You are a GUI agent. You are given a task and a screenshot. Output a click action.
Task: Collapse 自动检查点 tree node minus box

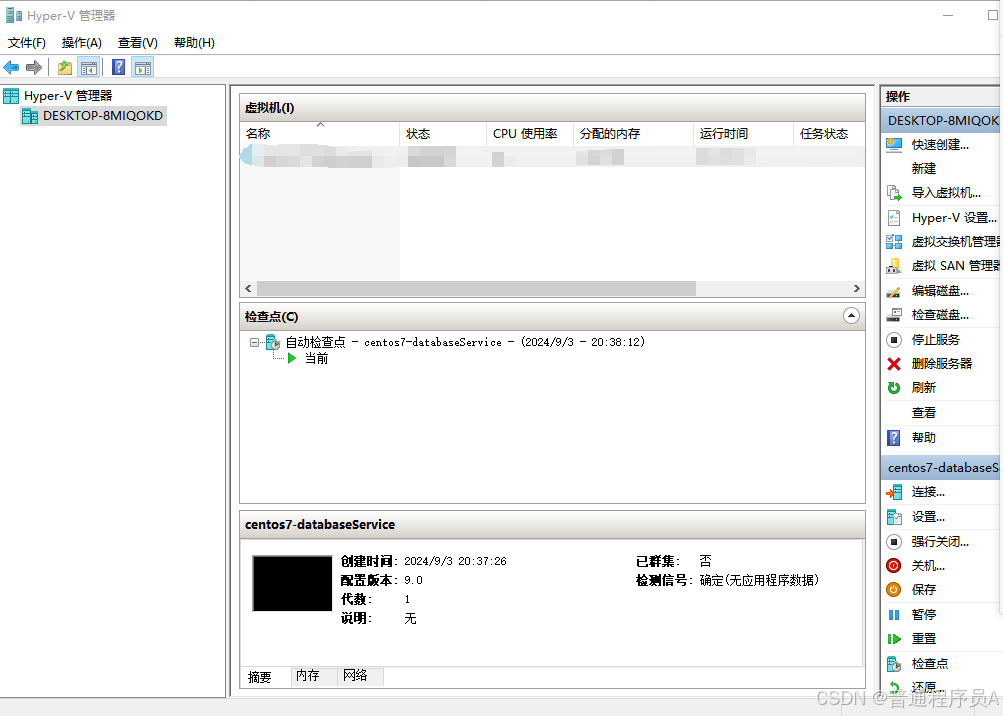(254, 342)
